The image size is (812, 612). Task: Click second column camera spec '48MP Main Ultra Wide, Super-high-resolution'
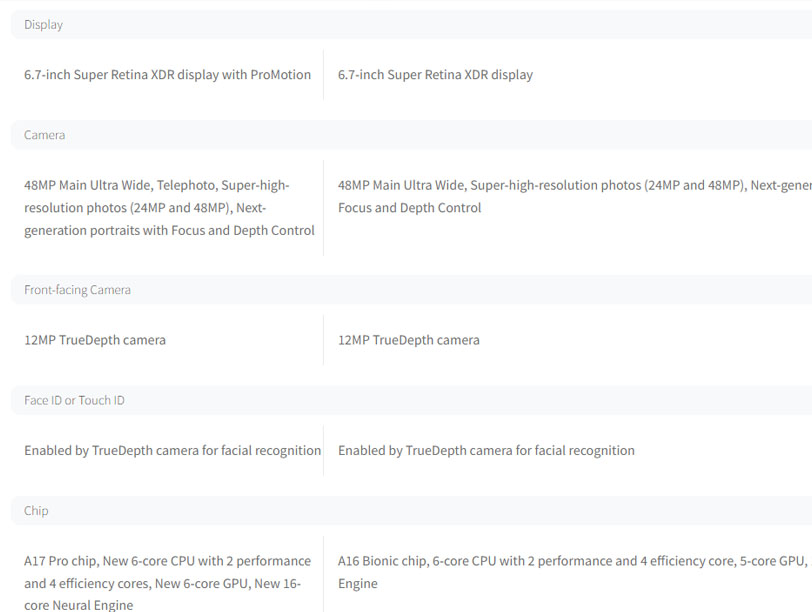[x=575, y=196]
